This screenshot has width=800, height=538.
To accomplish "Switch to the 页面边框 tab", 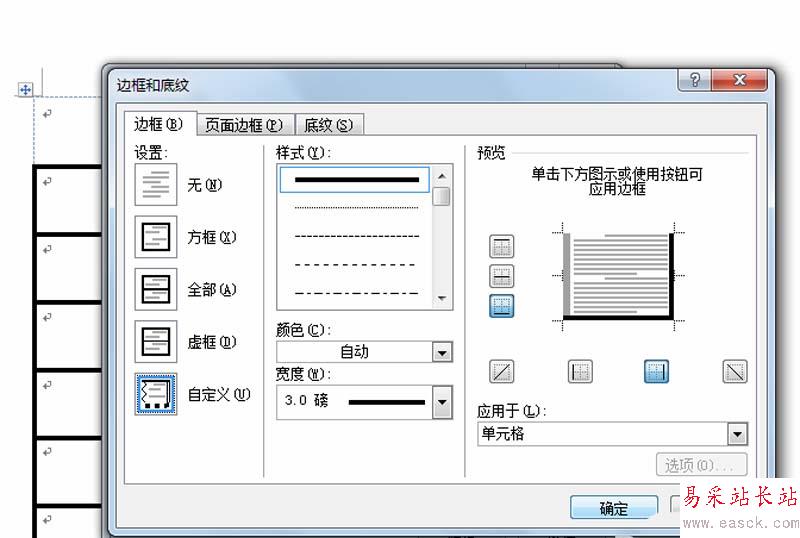I will click(244, 125).
